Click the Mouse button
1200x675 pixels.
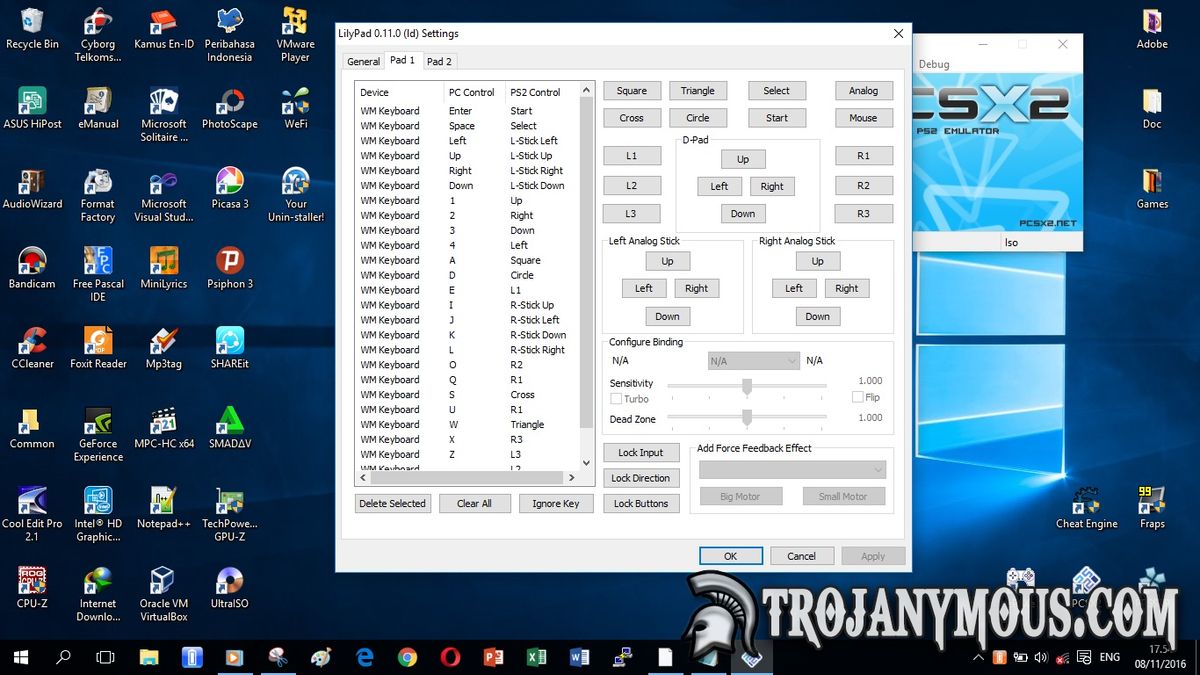tap(864, 118)
